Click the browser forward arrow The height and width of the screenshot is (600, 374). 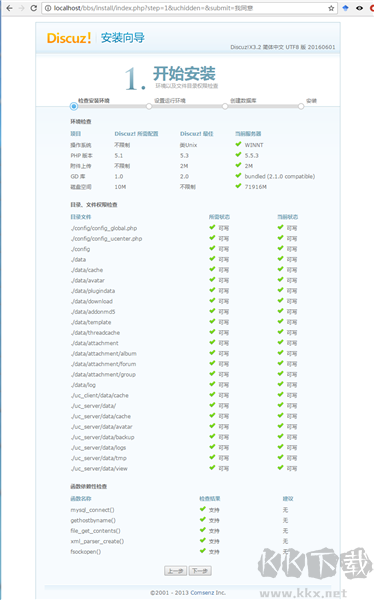pyautogui.click(x=21, y=8)
